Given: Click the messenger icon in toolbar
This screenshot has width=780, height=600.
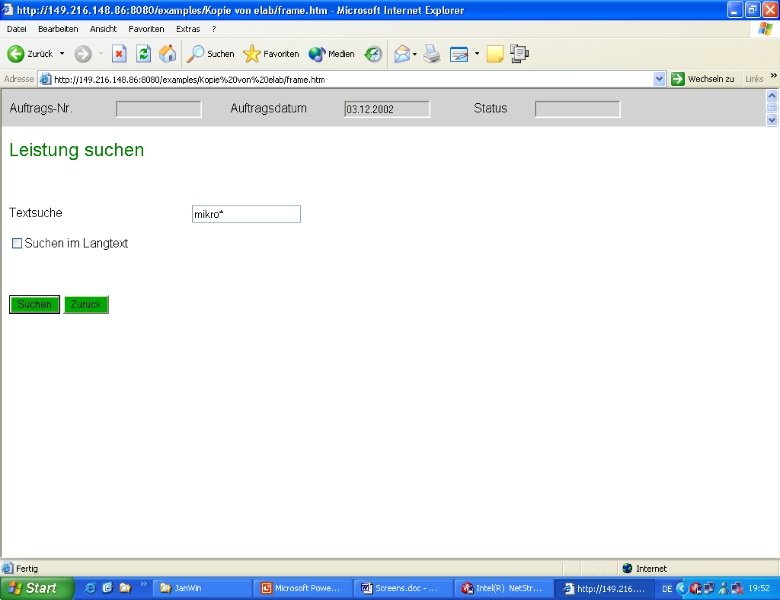Looking at the screenshot, I should coord(519,54).
